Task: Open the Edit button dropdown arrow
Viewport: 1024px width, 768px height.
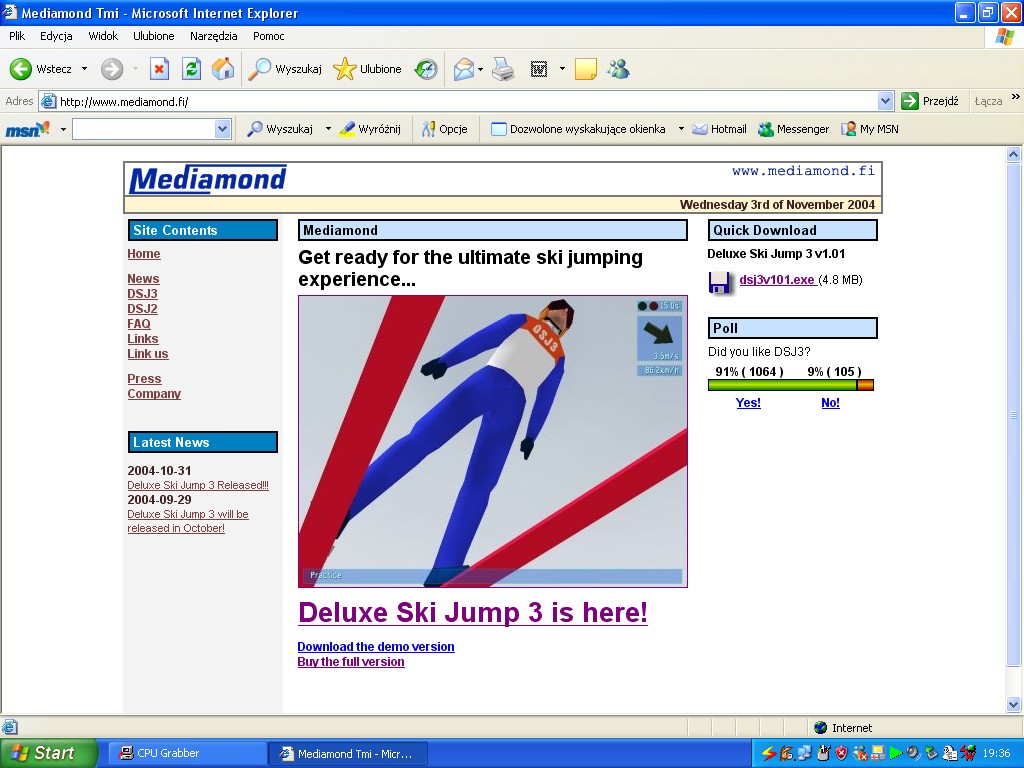Action: pyautogui.click(x=562, y=69)
